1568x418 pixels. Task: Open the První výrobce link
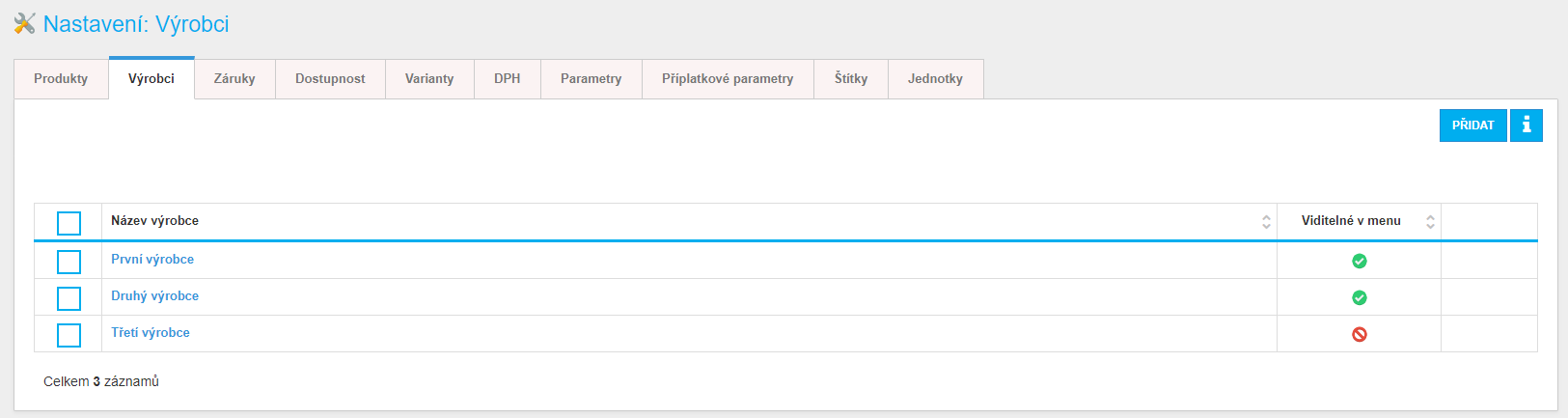click(x=152, y=259)
